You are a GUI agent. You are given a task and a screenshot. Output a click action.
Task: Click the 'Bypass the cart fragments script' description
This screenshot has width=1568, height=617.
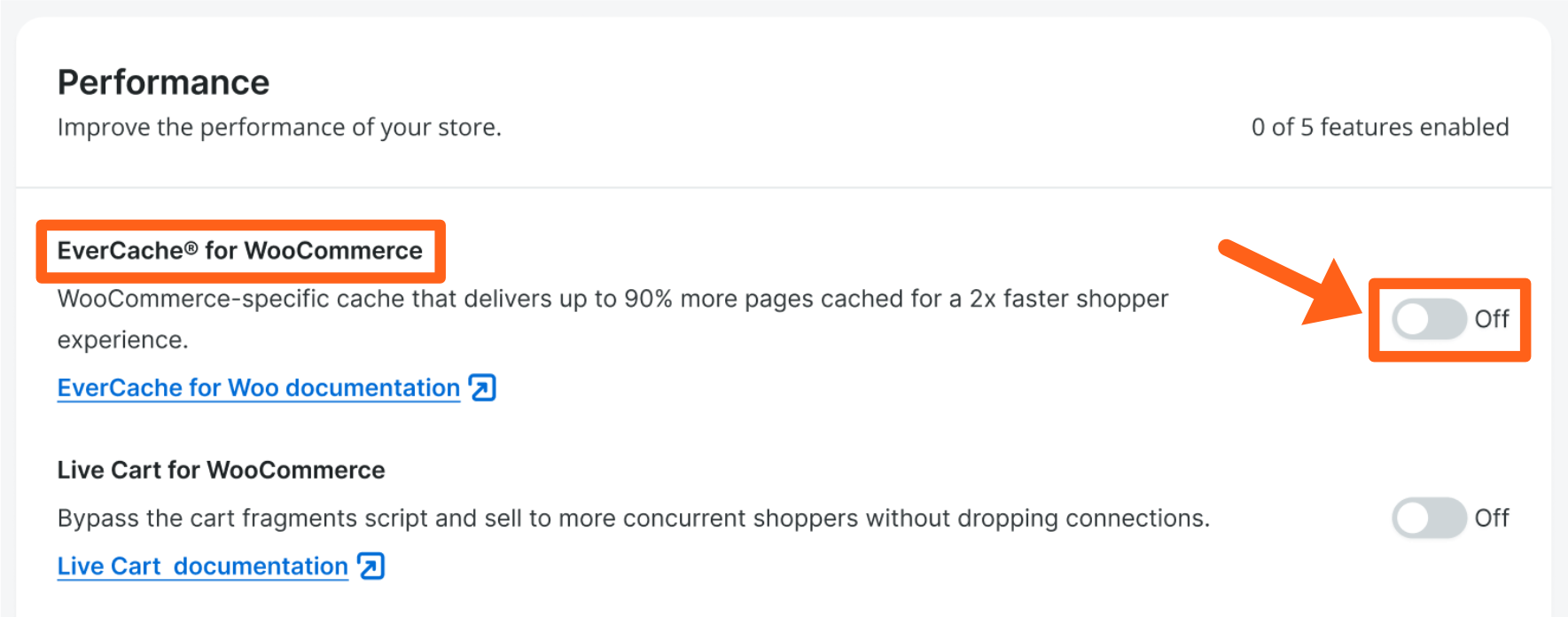(x=633, y=518)
